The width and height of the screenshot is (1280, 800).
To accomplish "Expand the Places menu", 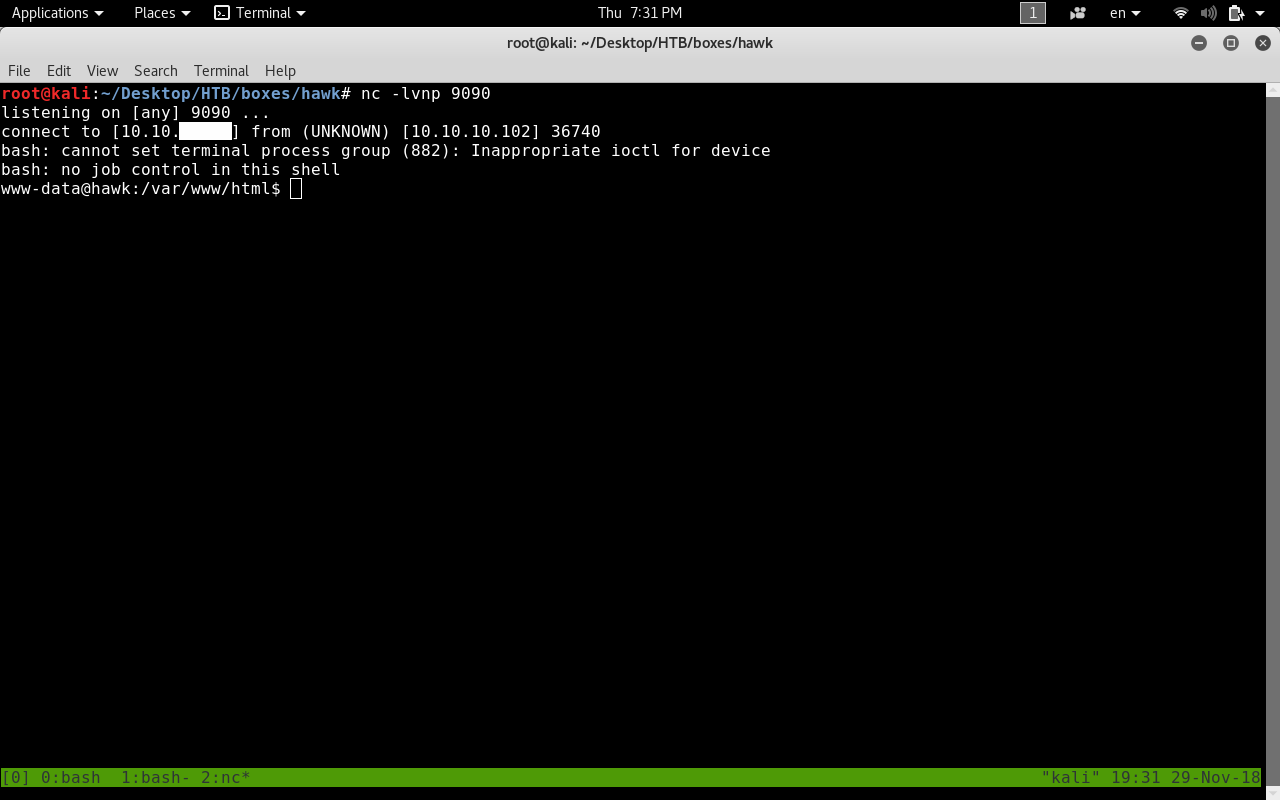I will 162,13.
